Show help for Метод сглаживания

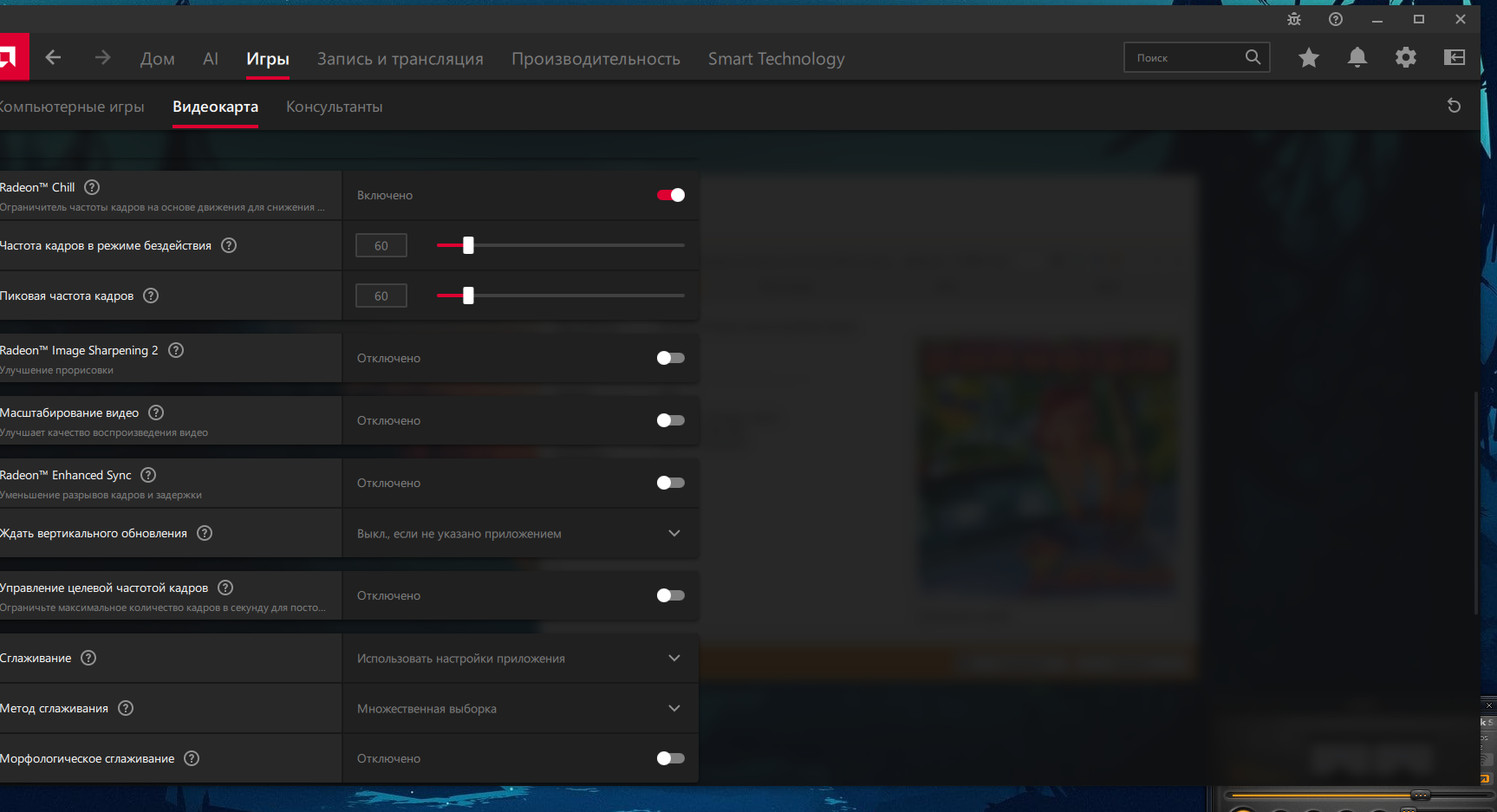126,708
